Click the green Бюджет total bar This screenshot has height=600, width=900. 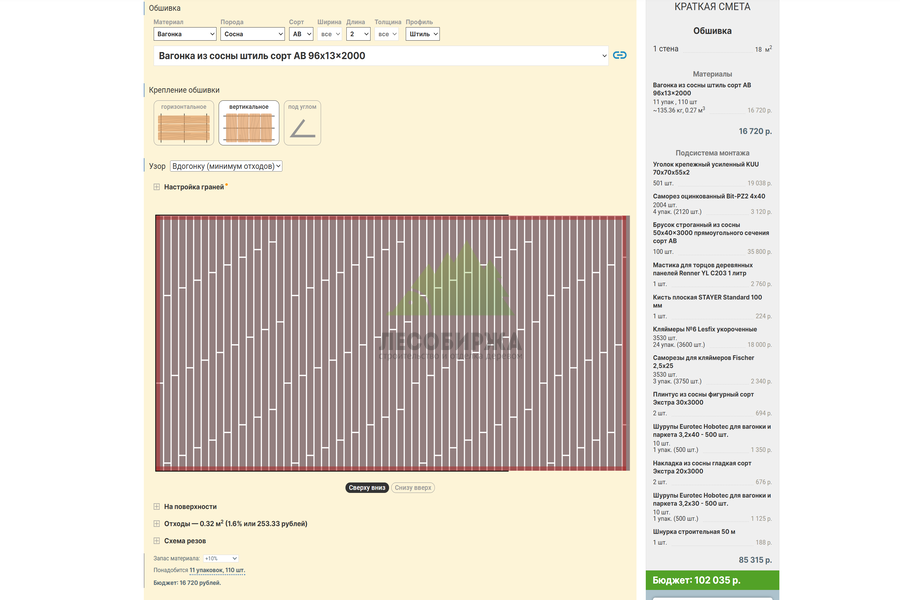tap(712, 580)
